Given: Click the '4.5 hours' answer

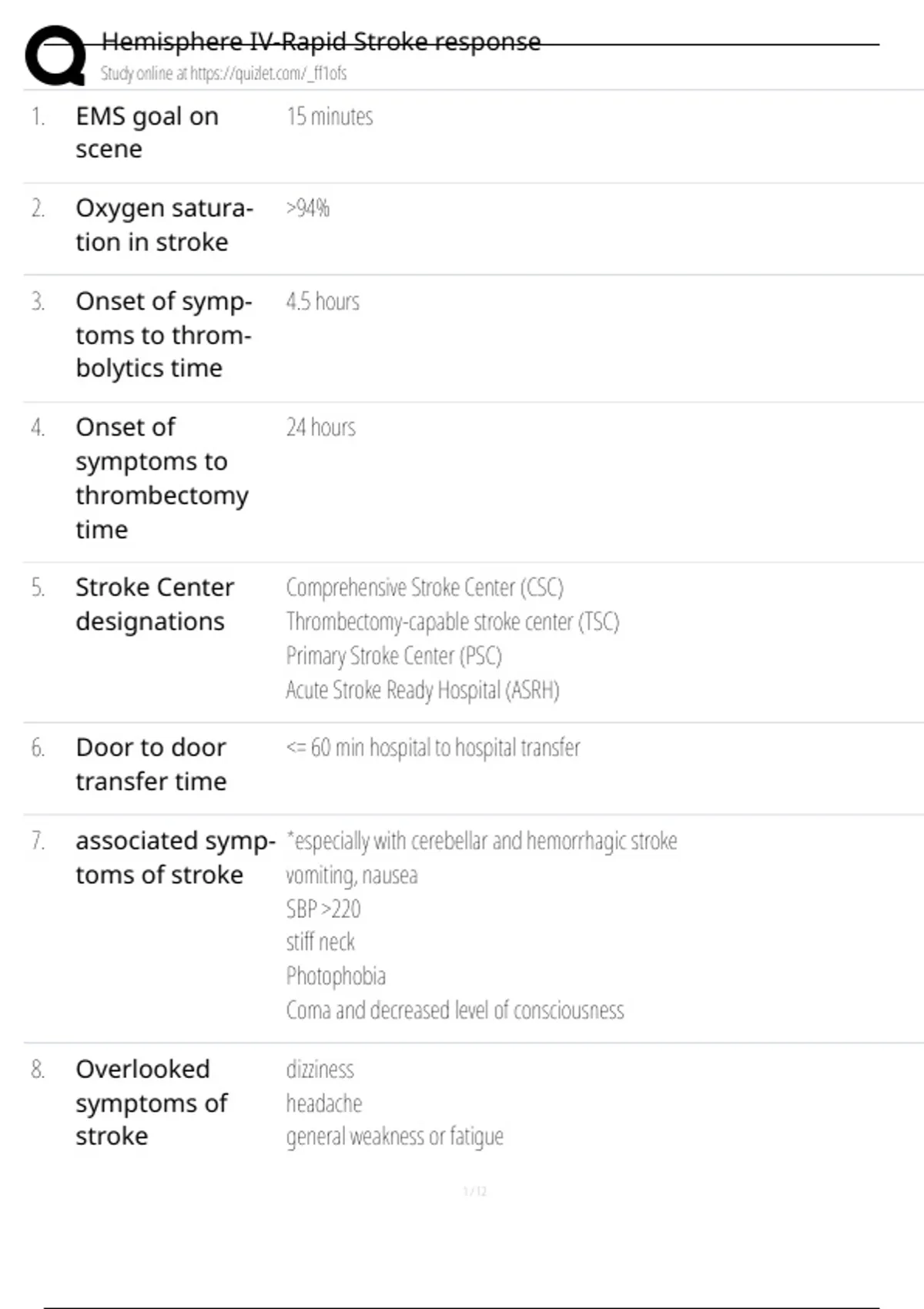Looking at the screenshot, I should click(323, 302).
